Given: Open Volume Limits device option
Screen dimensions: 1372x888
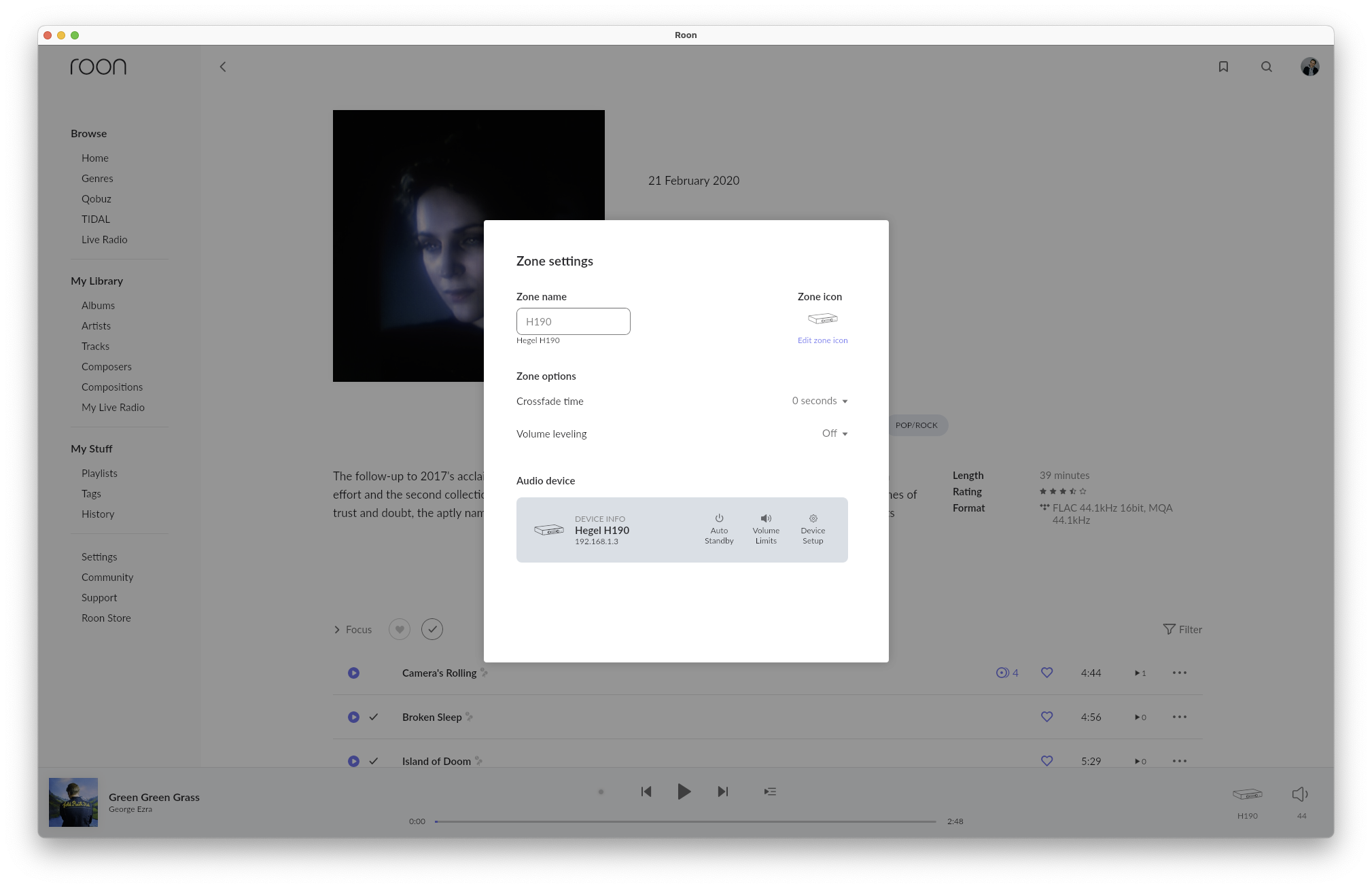Looking at the screenshot, I should coord(766,529).
